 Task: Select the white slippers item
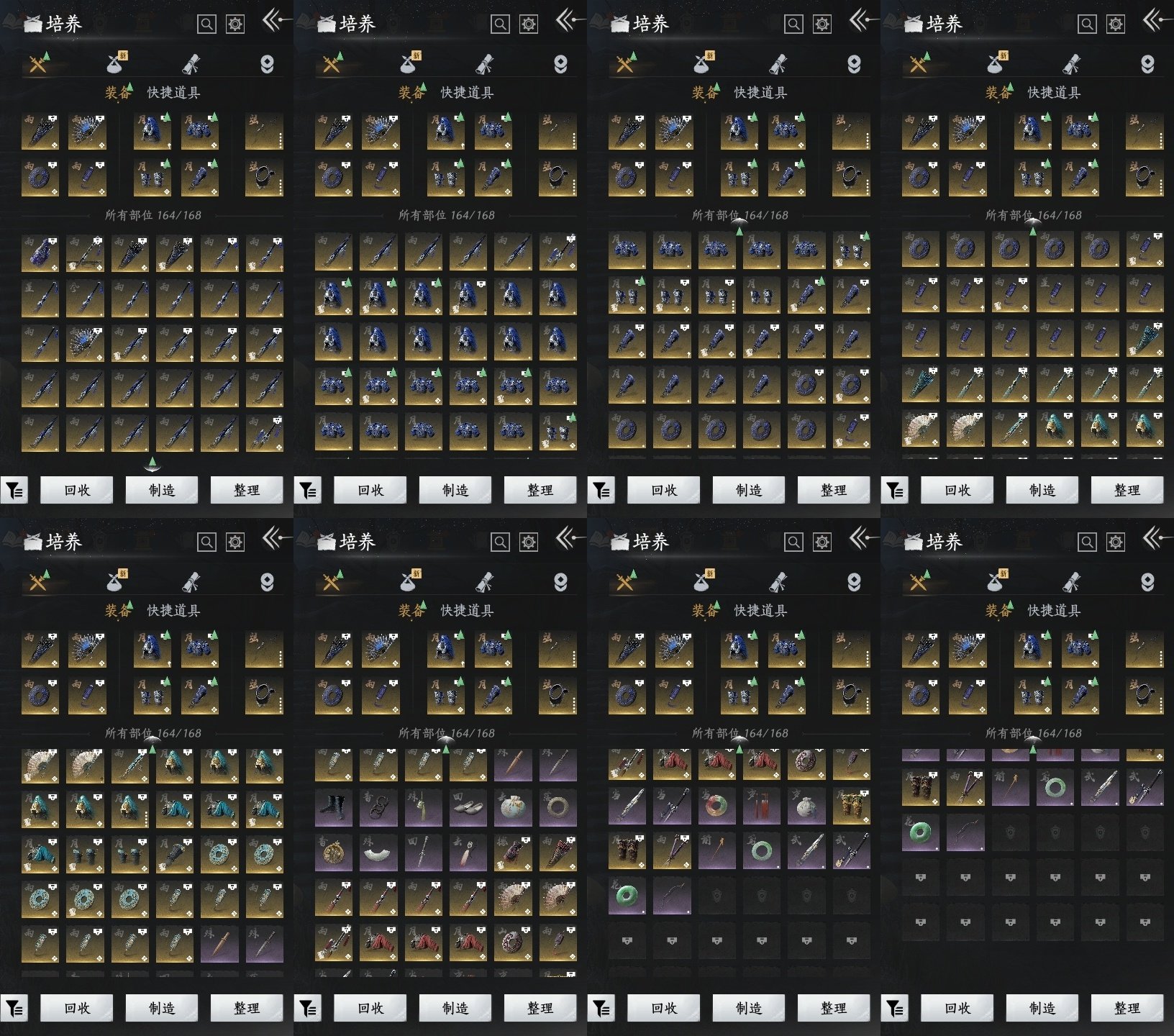(x=468, y=809)
